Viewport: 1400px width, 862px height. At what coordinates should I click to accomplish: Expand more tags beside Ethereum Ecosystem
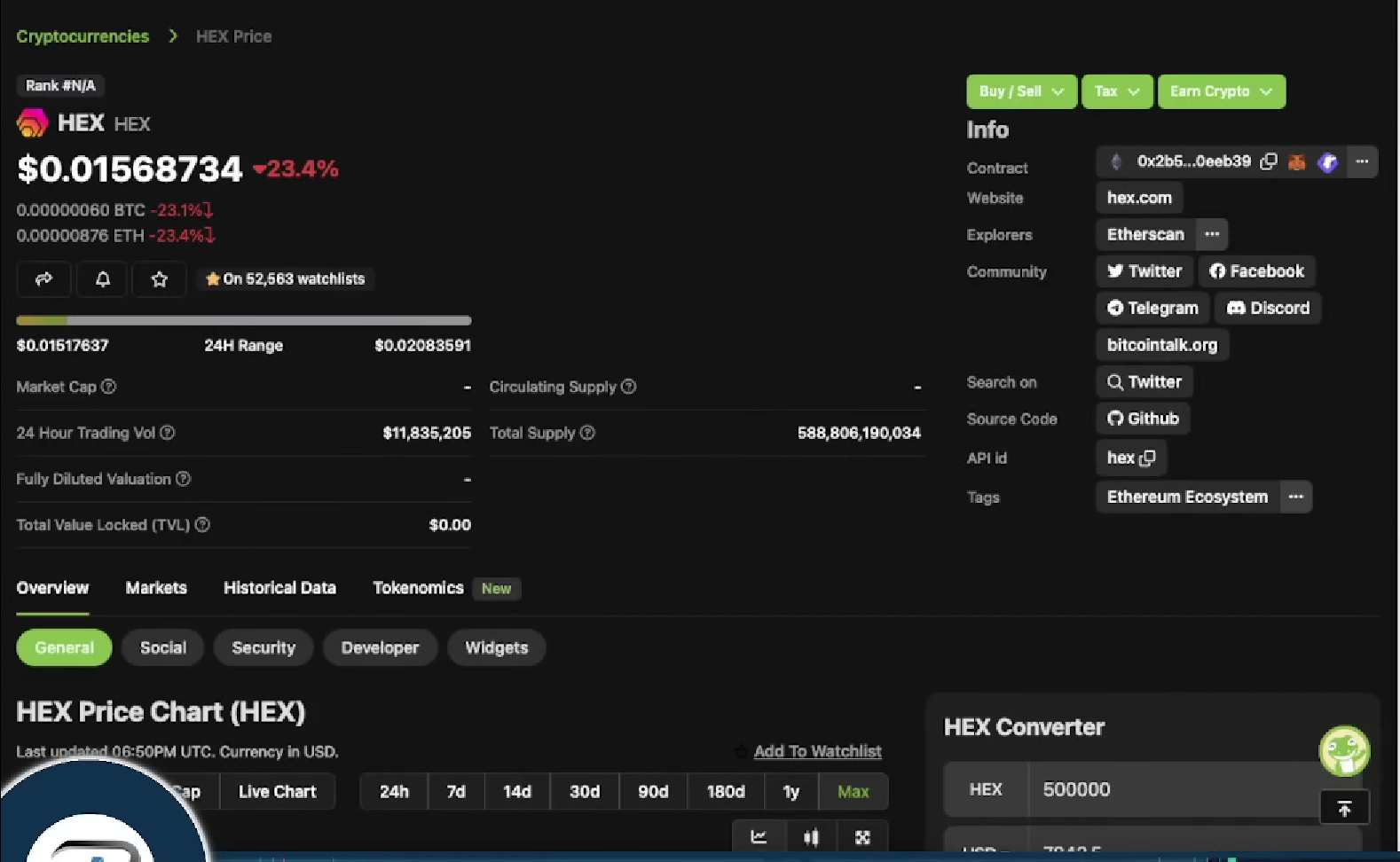pyautogui.click(x=1296, y=497)
